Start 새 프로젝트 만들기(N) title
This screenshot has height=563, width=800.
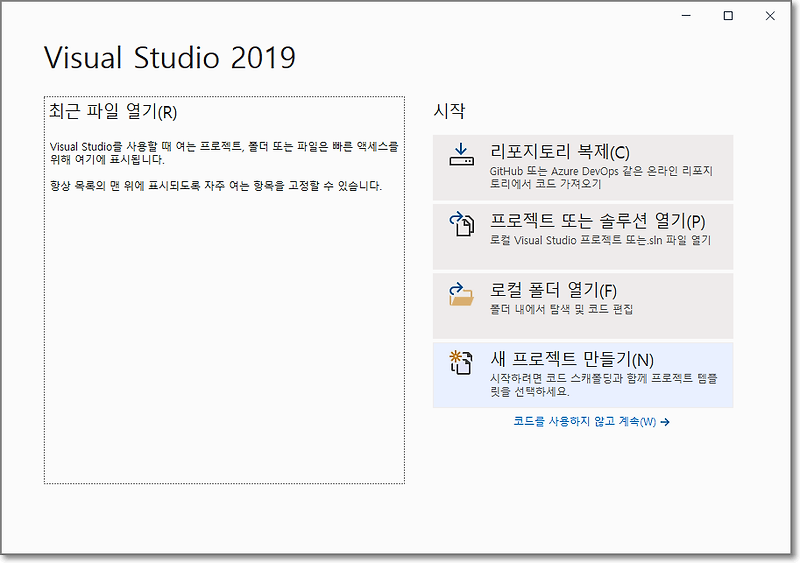572,359
